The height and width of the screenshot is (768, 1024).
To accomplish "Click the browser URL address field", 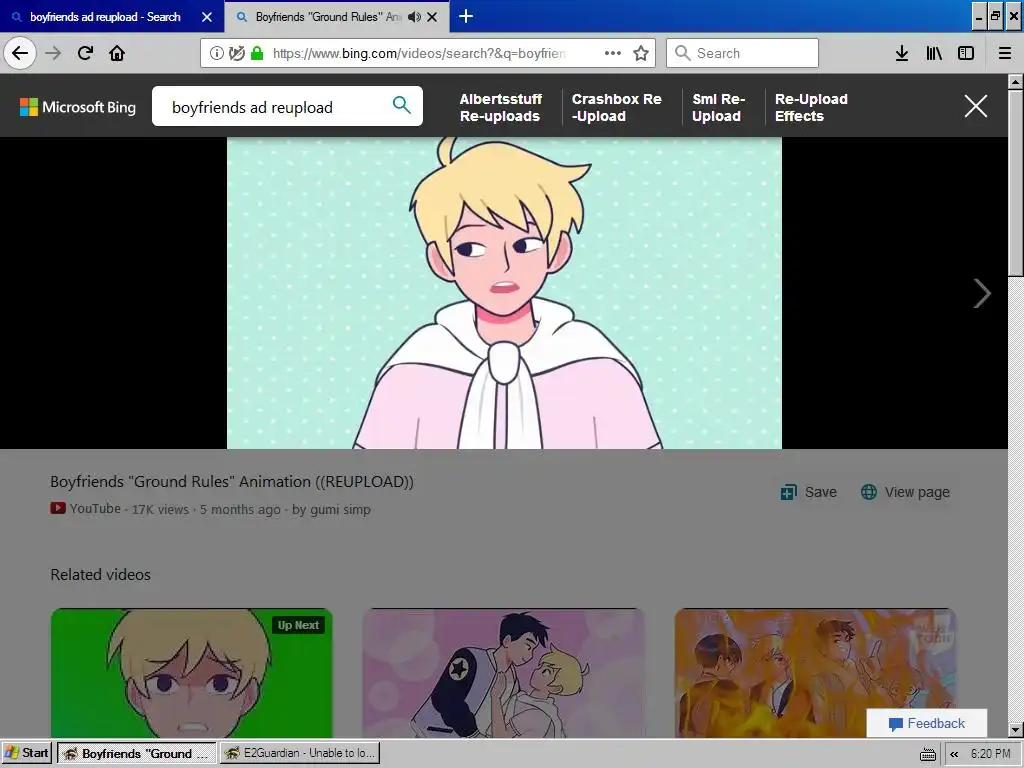I will (x=418, y=53).
